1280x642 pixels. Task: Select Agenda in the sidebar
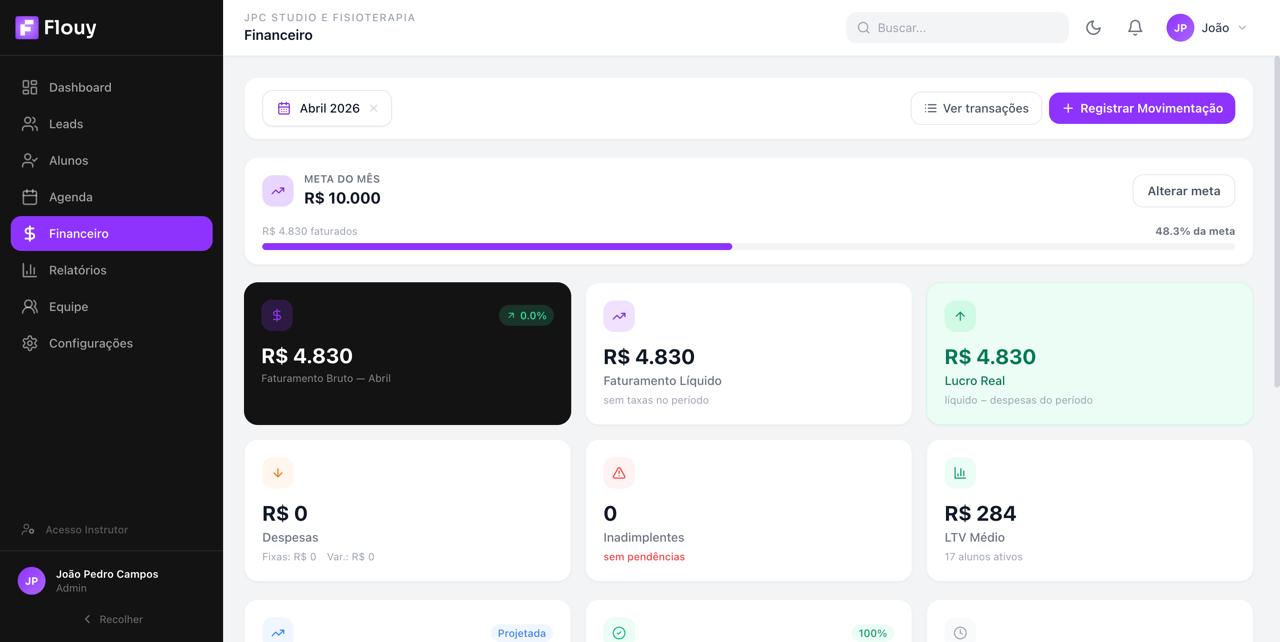coord(112,197)
